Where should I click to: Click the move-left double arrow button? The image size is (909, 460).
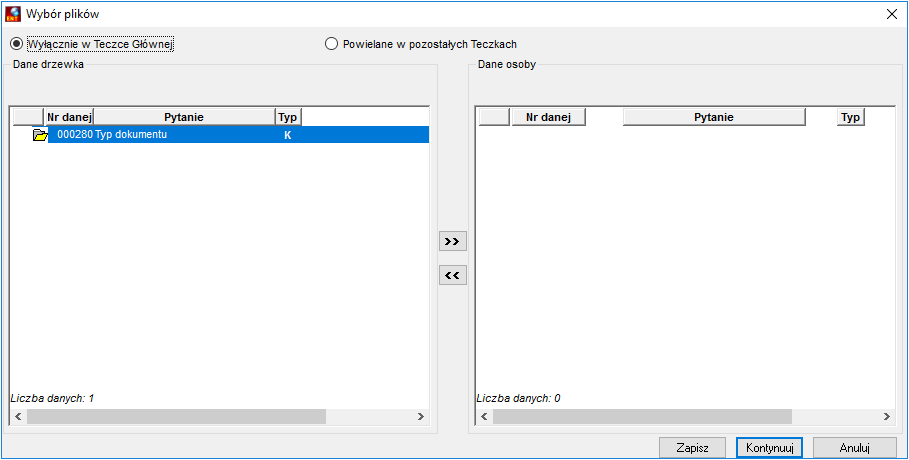click(x=453, y=276)
